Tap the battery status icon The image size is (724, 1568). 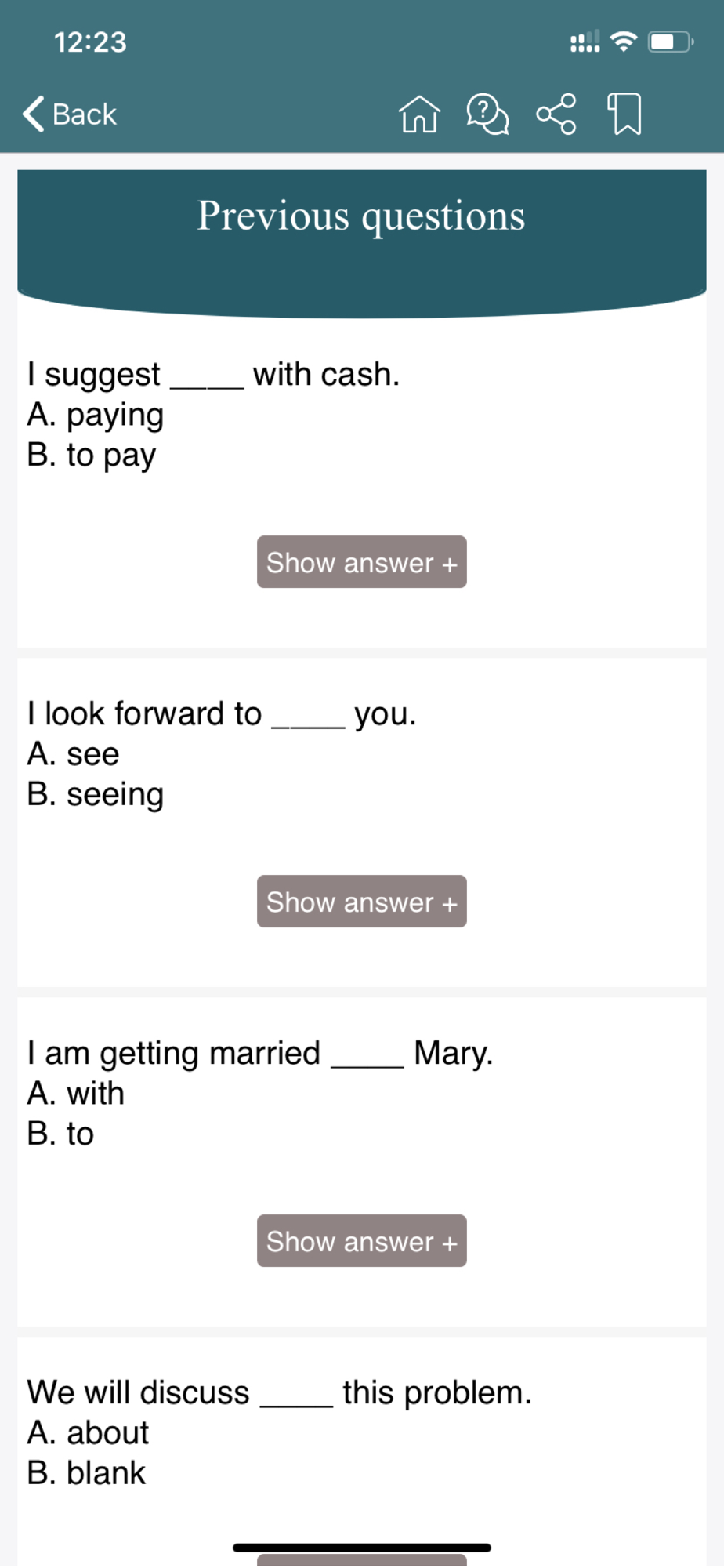tap(670, 42)
